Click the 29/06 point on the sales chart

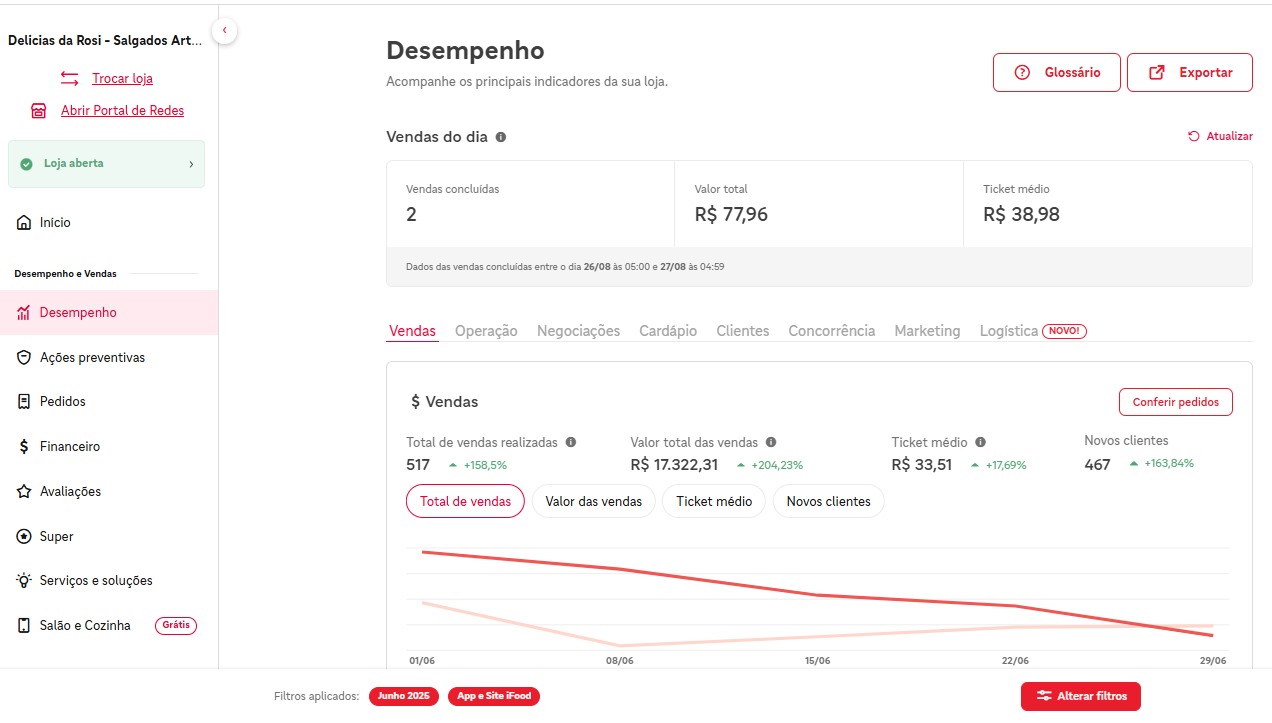click(1212, 635)
